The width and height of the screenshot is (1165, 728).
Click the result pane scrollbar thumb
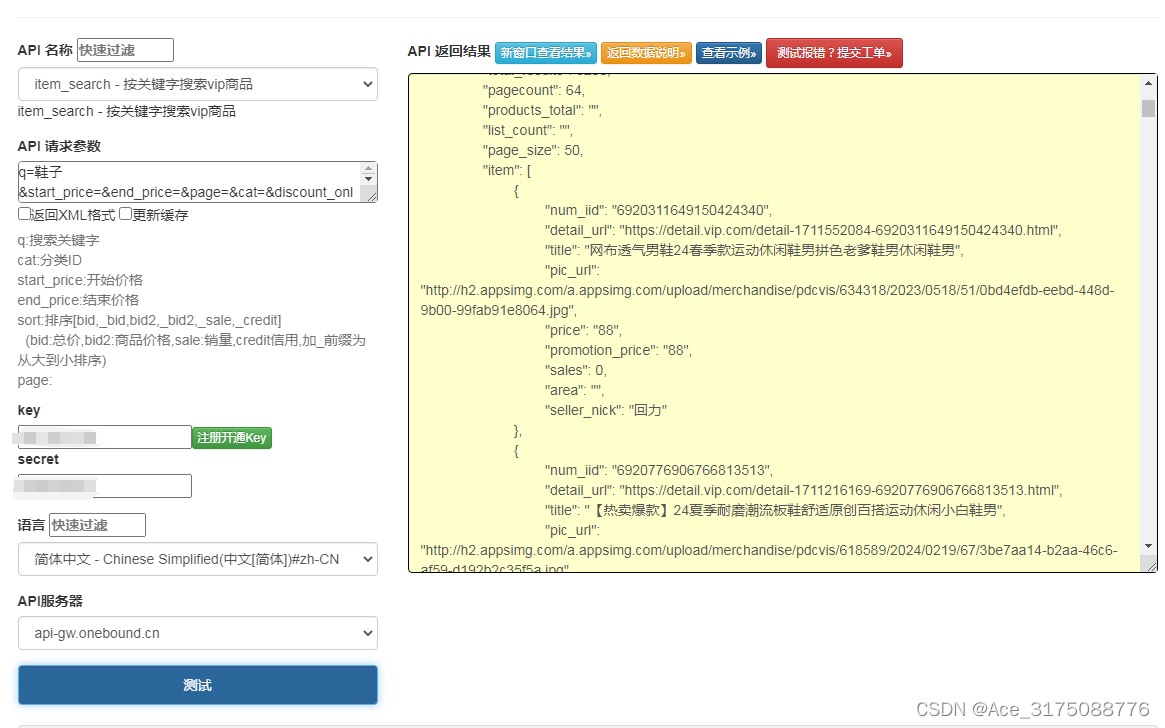click(1149, 108)
